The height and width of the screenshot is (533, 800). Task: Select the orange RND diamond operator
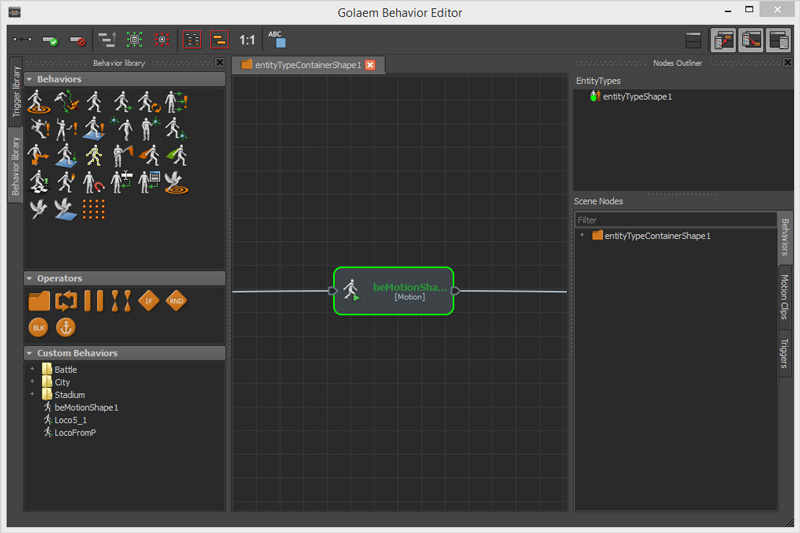(x=177, y=301)
